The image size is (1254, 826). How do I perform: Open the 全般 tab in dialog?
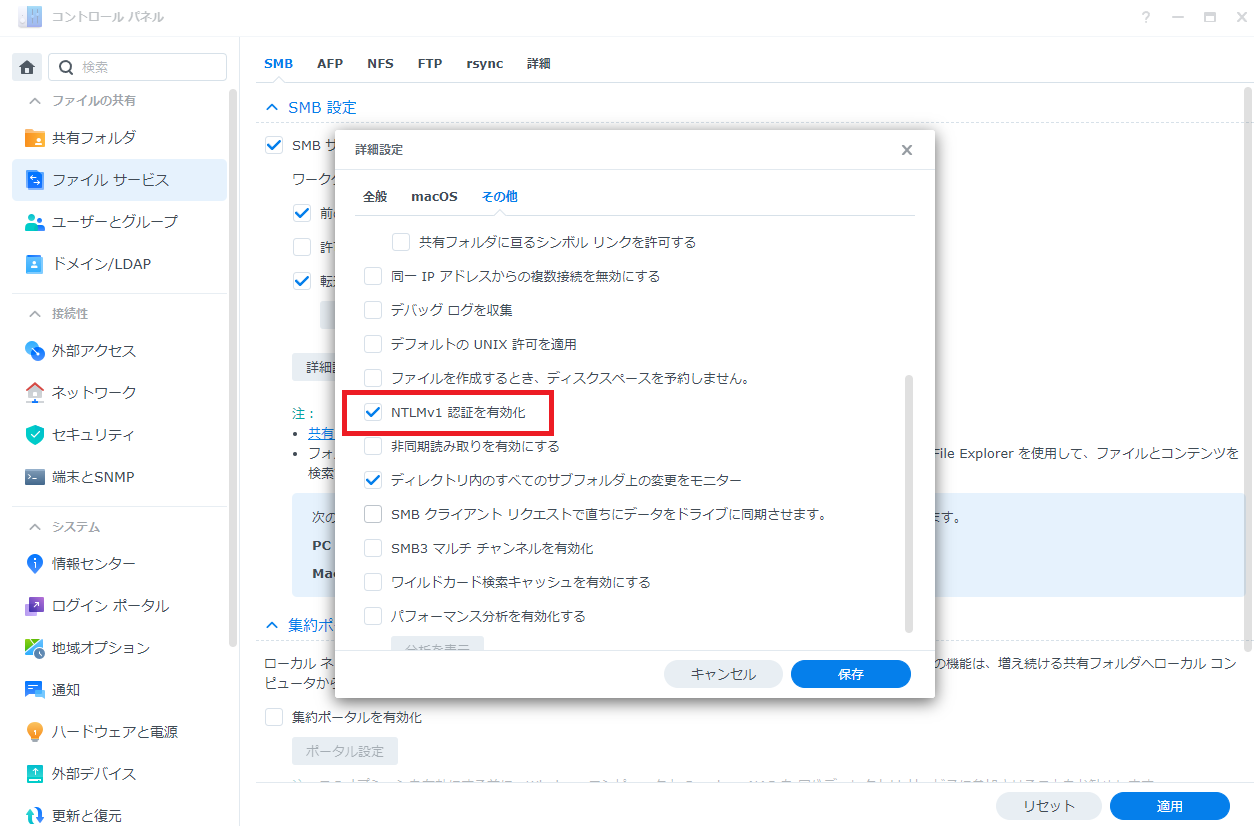375,197
